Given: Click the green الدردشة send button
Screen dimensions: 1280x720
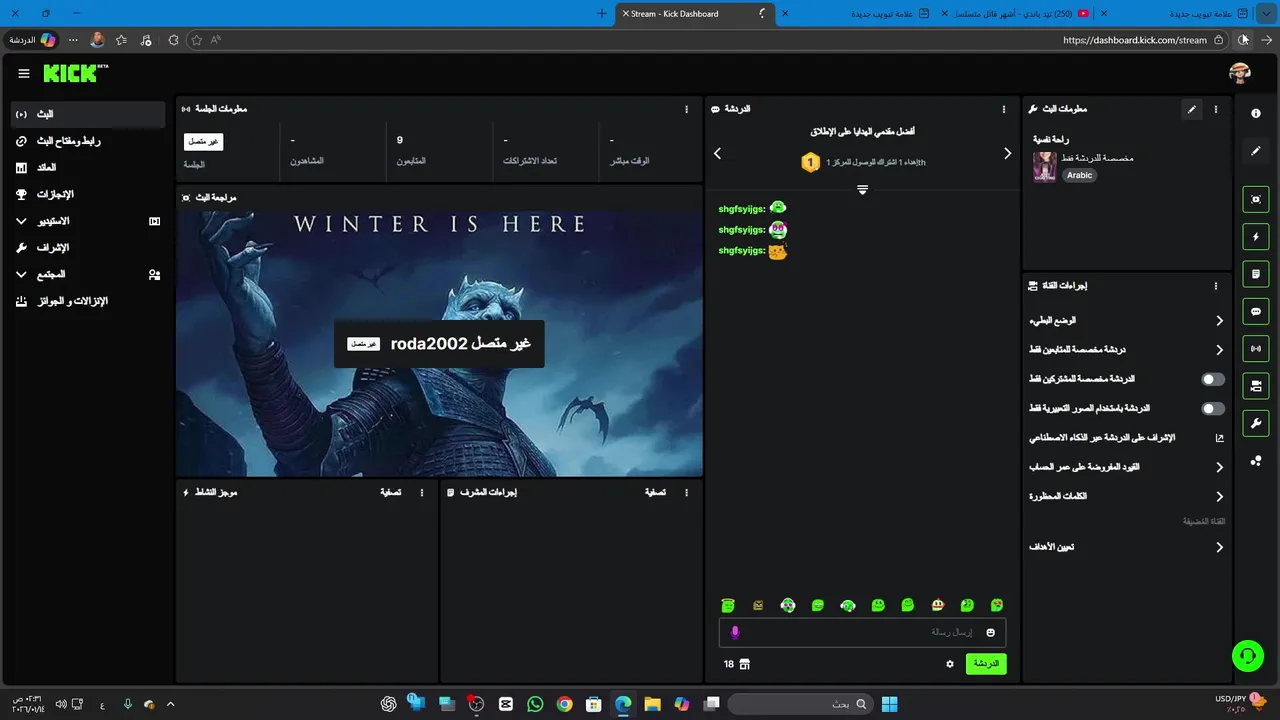Looking at the screenshot, I should (986, 664).
